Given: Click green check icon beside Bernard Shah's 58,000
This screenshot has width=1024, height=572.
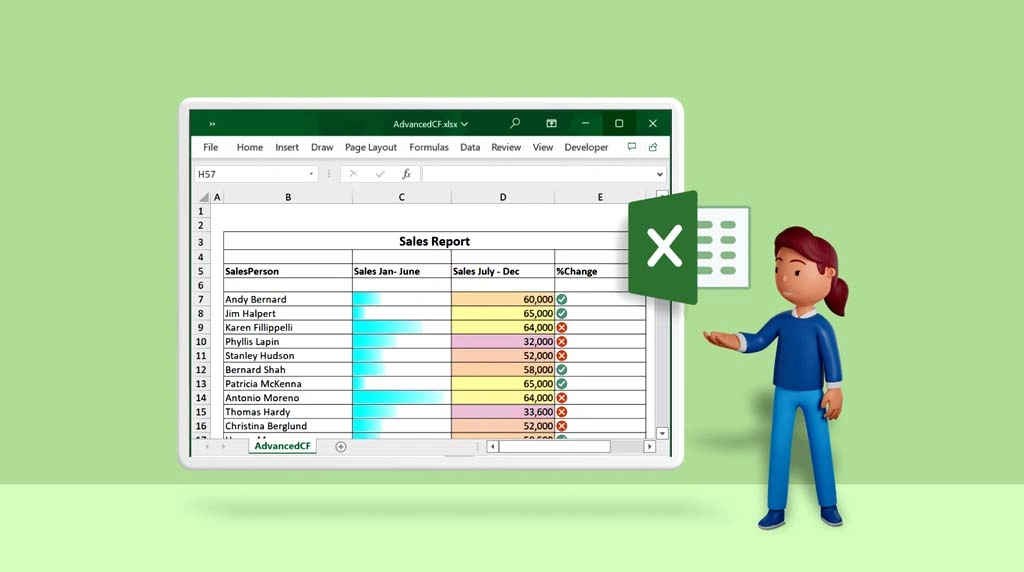Looking at the screenshot, I should 562,370.
